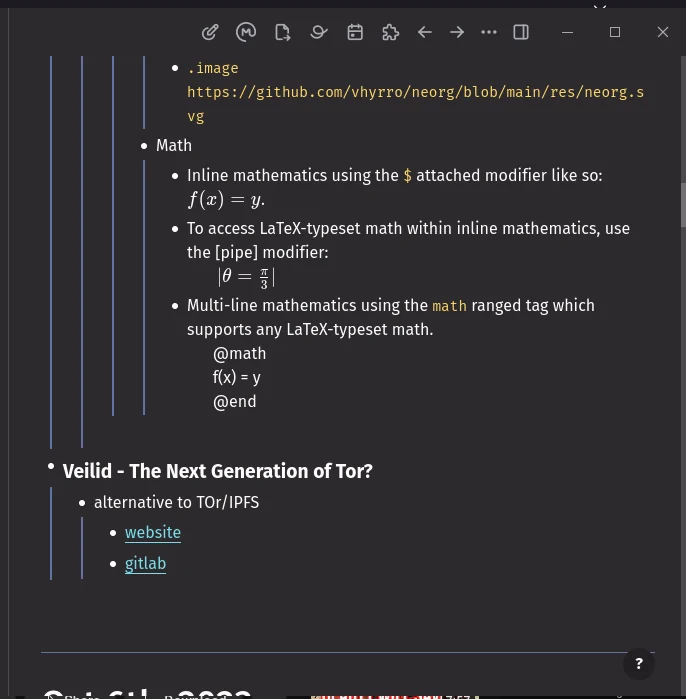Click the plain f(x) = y line
This screenshot has height=699, width=686.
237,378
